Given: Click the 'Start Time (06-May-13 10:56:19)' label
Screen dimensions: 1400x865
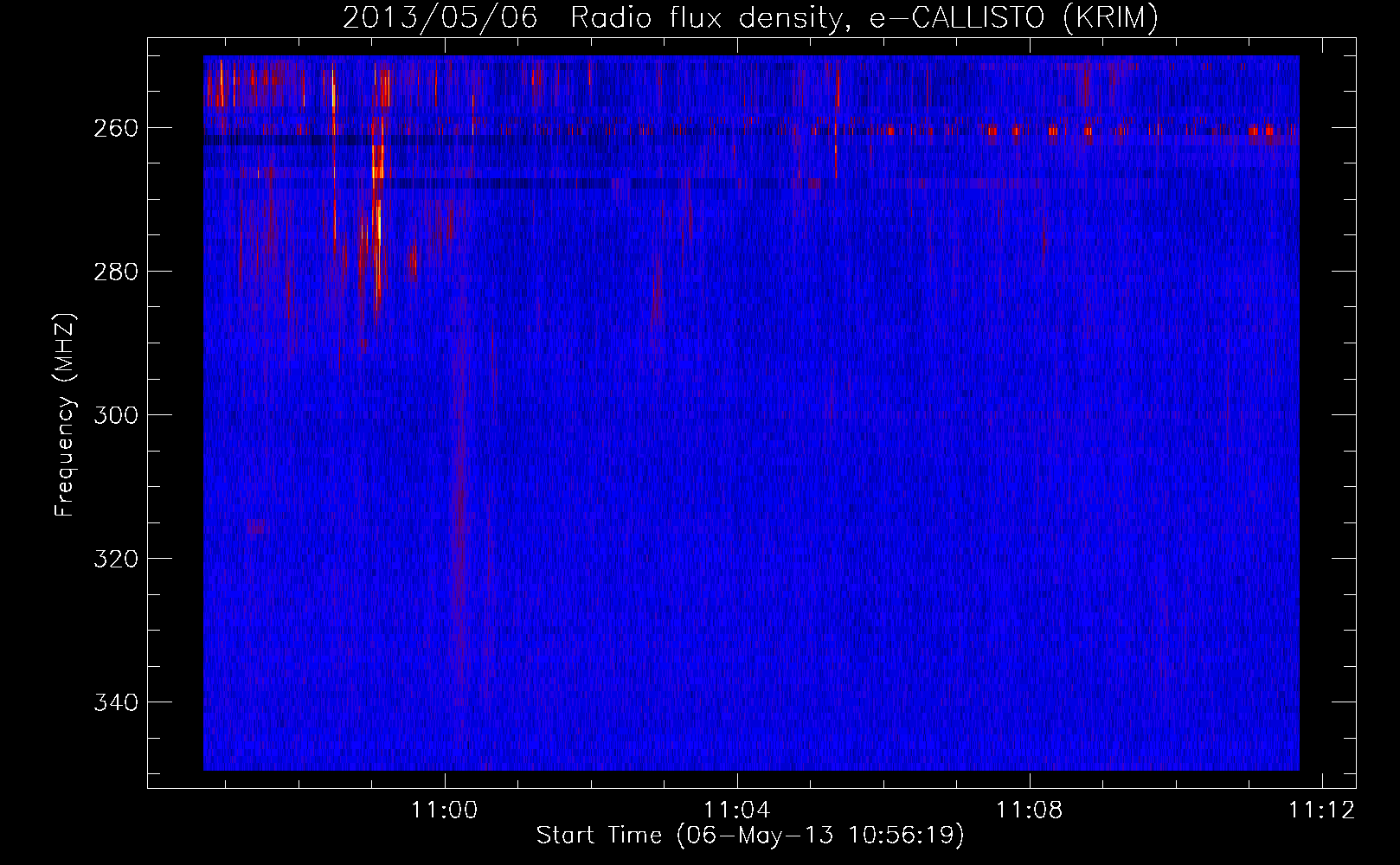Looking at the screenshot, I should coord(750,836).
